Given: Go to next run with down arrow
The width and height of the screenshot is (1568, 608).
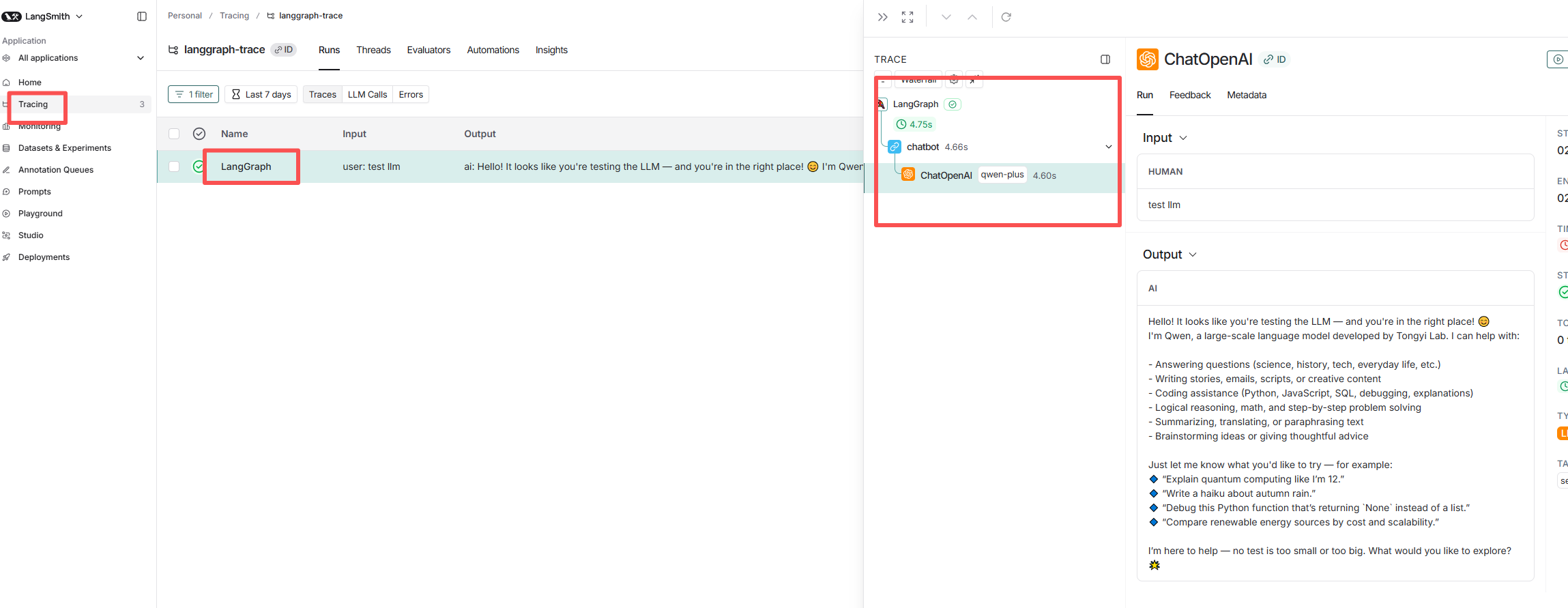Looking at the screenshot, I should point(946,17).
